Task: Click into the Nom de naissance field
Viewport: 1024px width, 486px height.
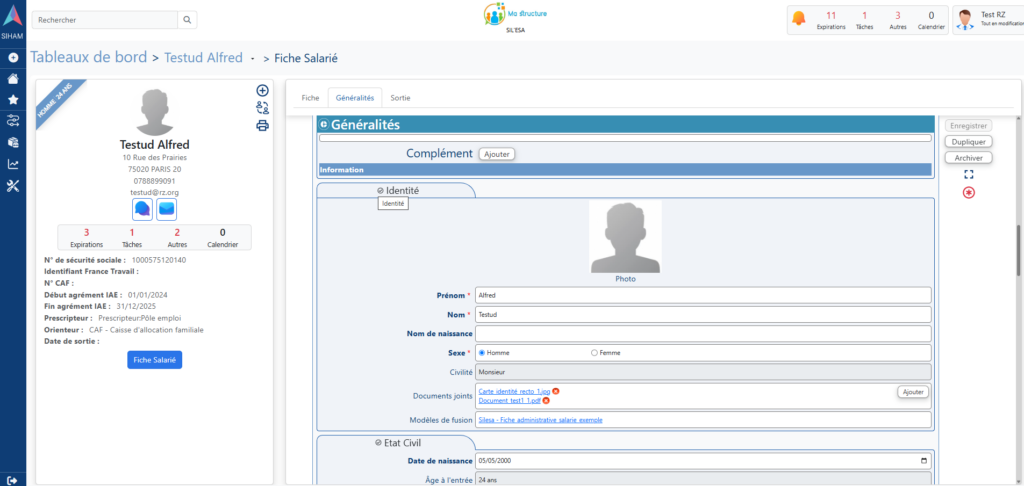Action: click(x=702, y=334)
